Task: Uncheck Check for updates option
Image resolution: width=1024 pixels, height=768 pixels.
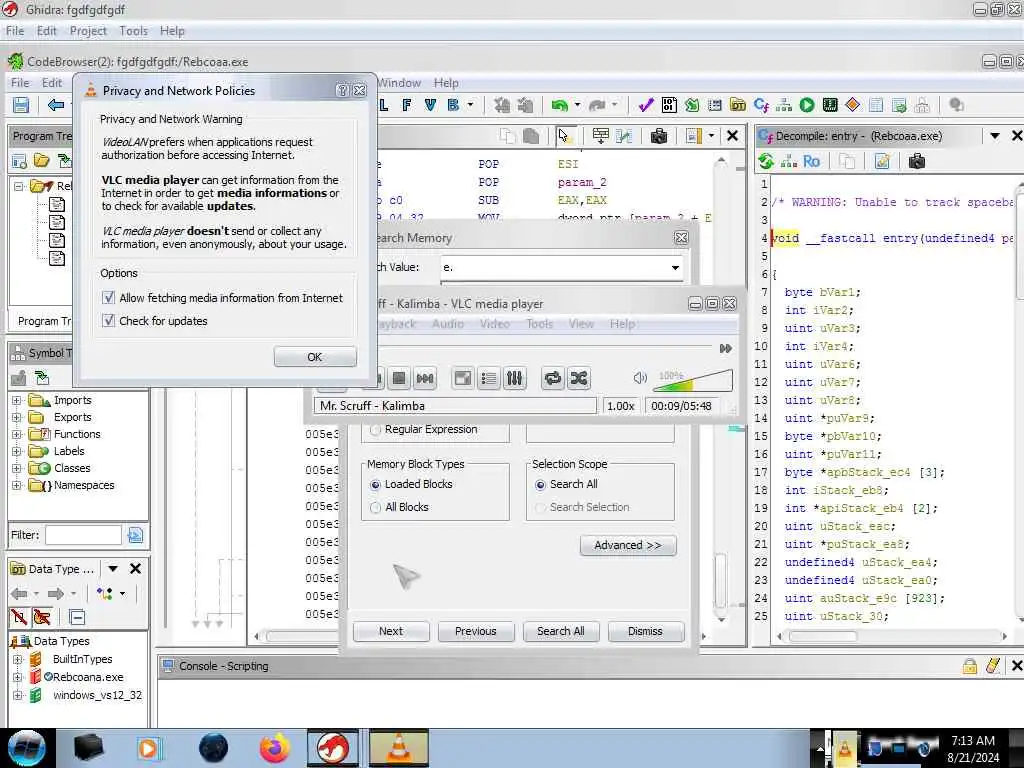Action: [x=108, y=321]
